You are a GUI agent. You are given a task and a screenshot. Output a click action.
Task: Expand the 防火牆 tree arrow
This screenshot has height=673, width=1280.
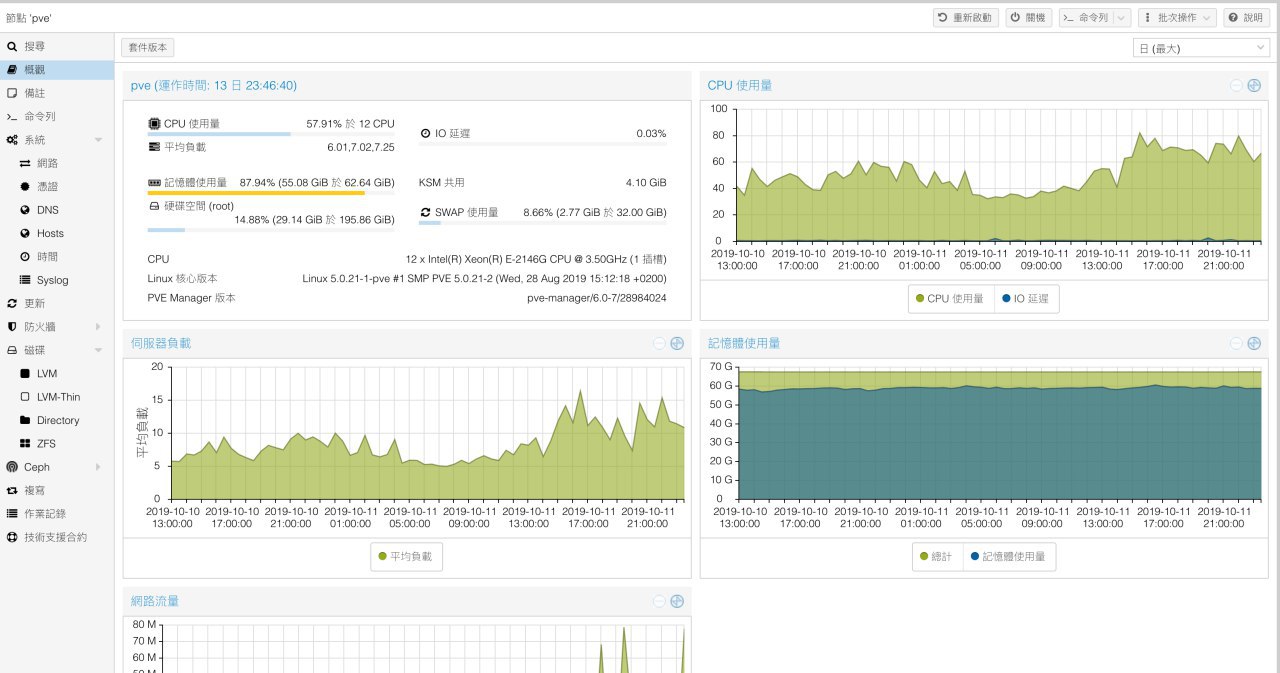[98, 327]
